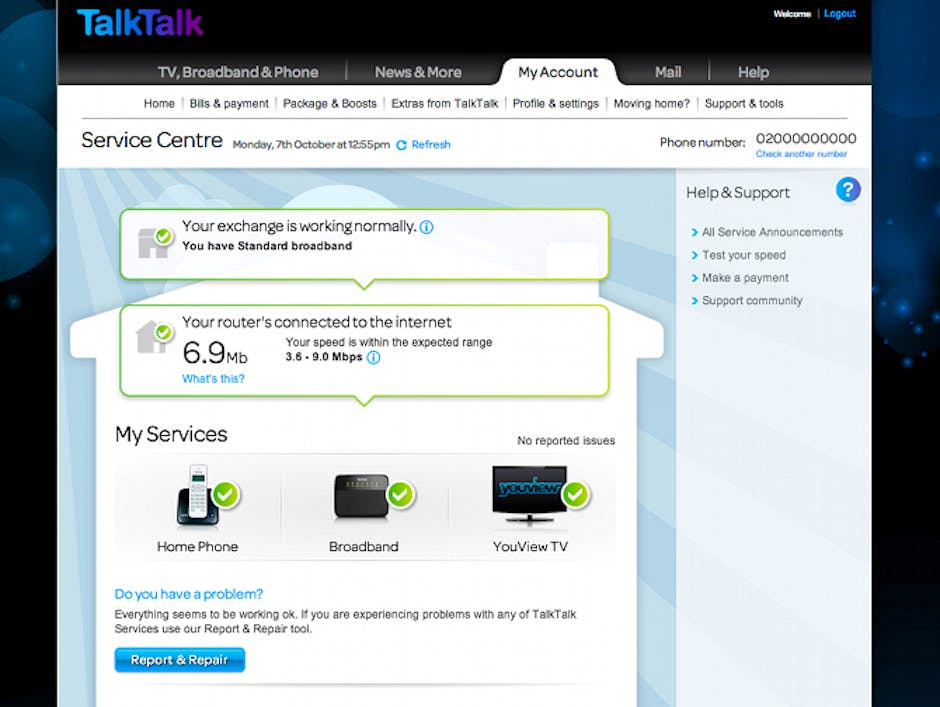Open 'What's this?' speed link
940x707 pixels.
[213, 379]
